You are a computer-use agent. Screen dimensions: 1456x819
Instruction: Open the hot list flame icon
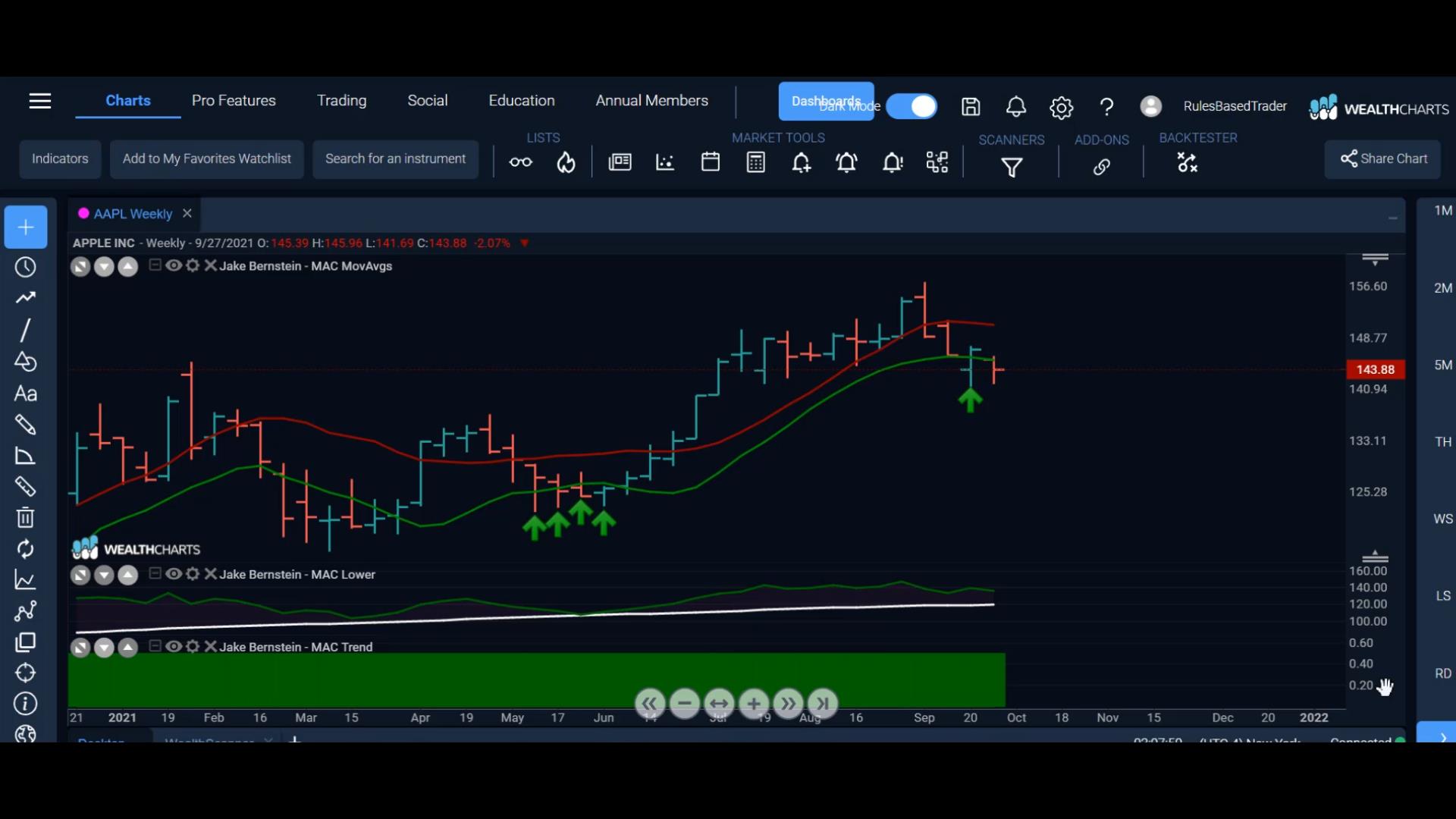pyautogui.click(x=566, y=162)
